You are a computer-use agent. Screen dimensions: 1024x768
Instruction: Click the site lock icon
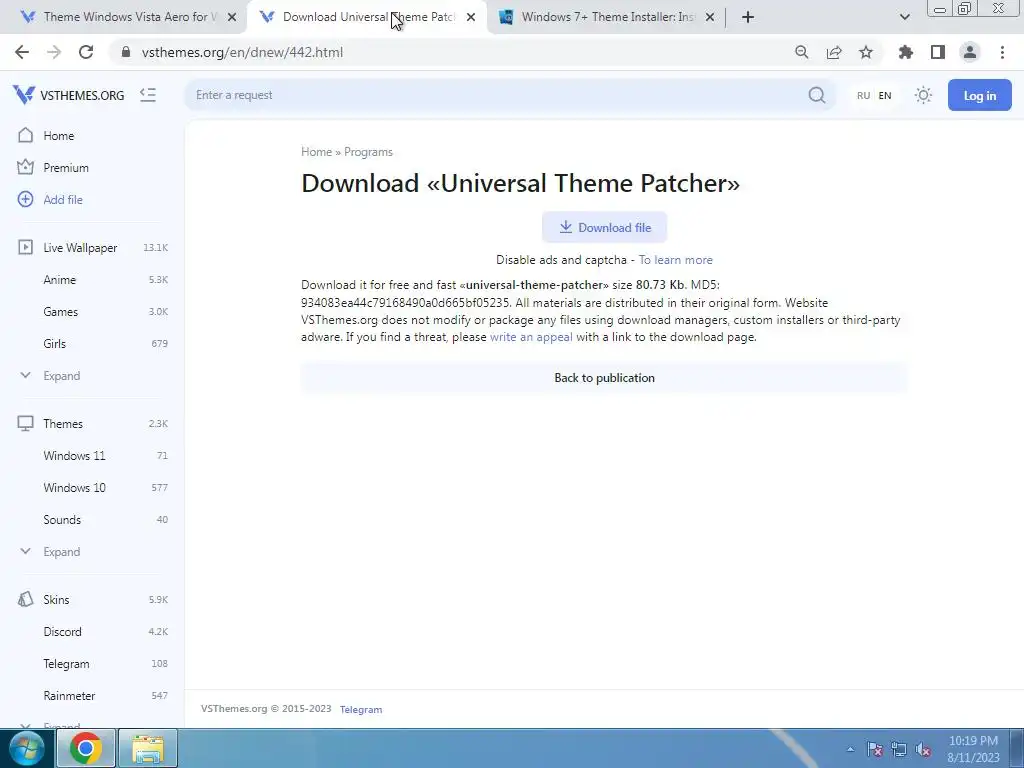pos(126,52)
